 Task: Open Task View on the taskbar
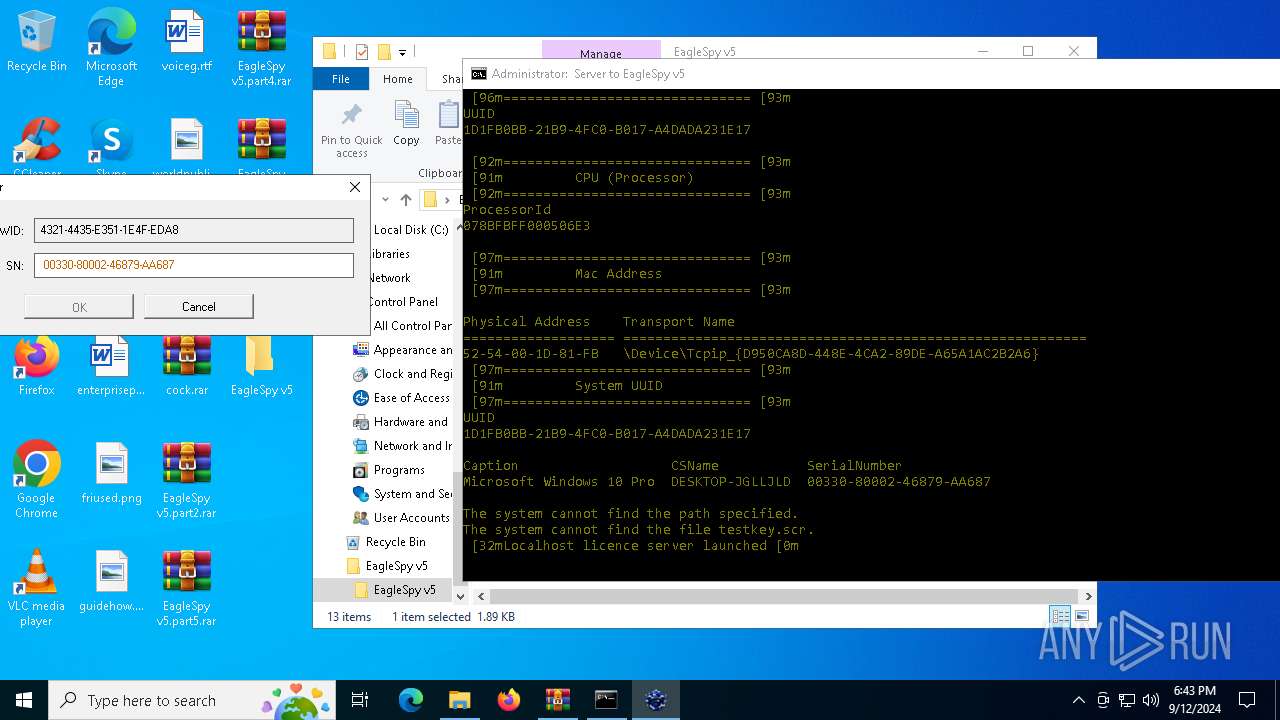(360, 700)
